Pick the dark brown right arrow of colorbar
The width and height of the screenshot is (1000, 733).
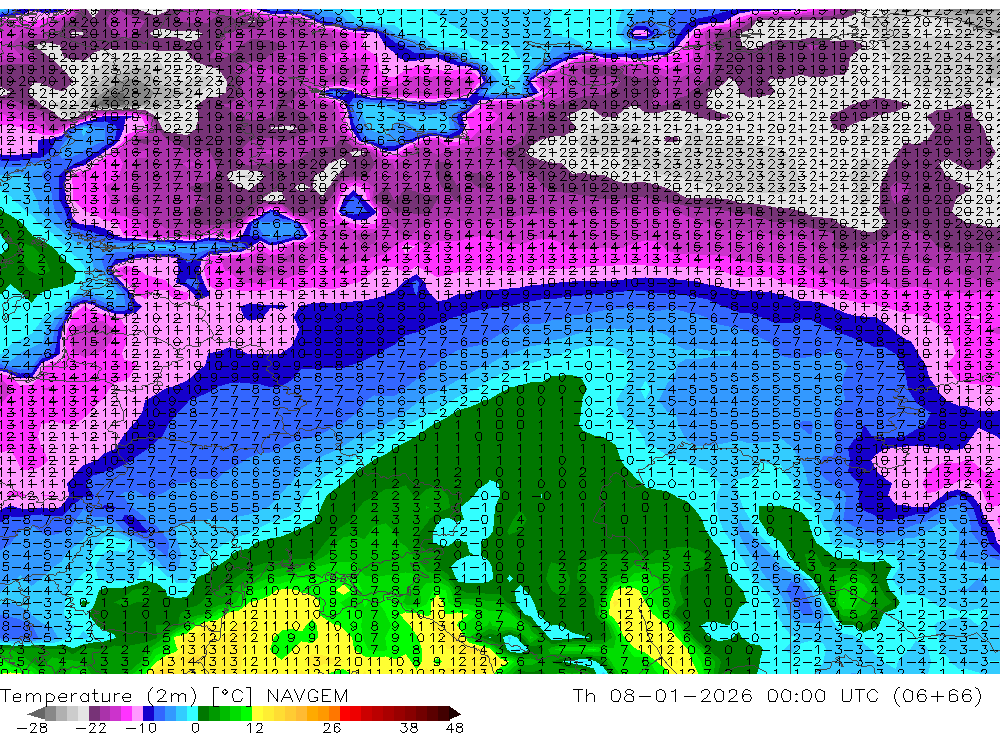[455, 714]
